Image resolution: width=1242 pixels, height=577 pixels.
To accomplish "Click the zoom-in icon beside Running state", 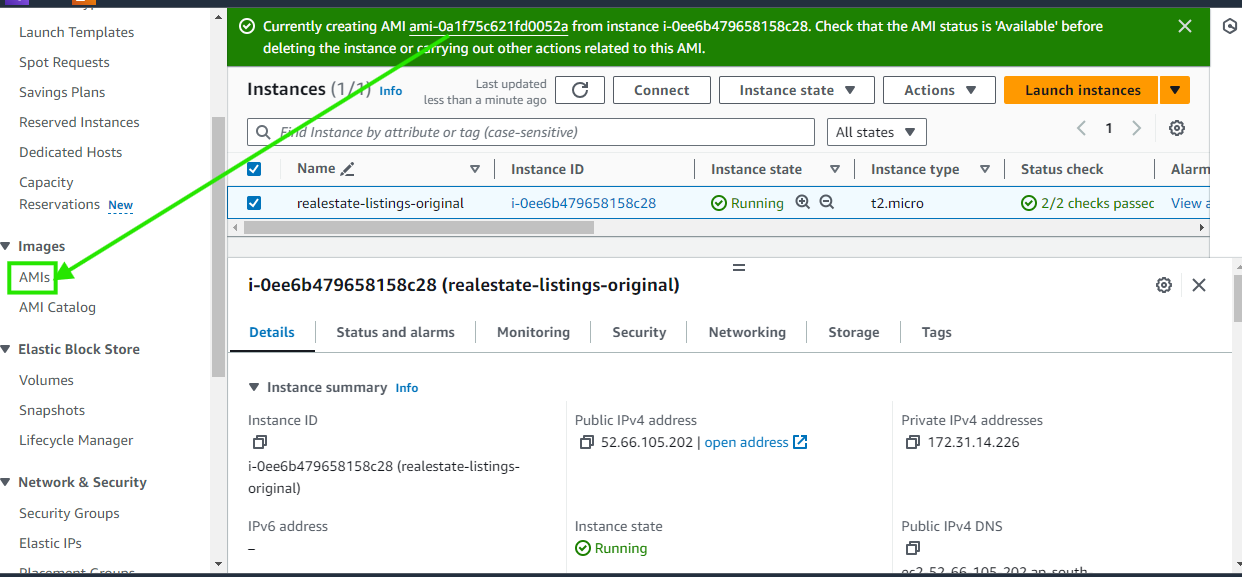I will [802, 203].
